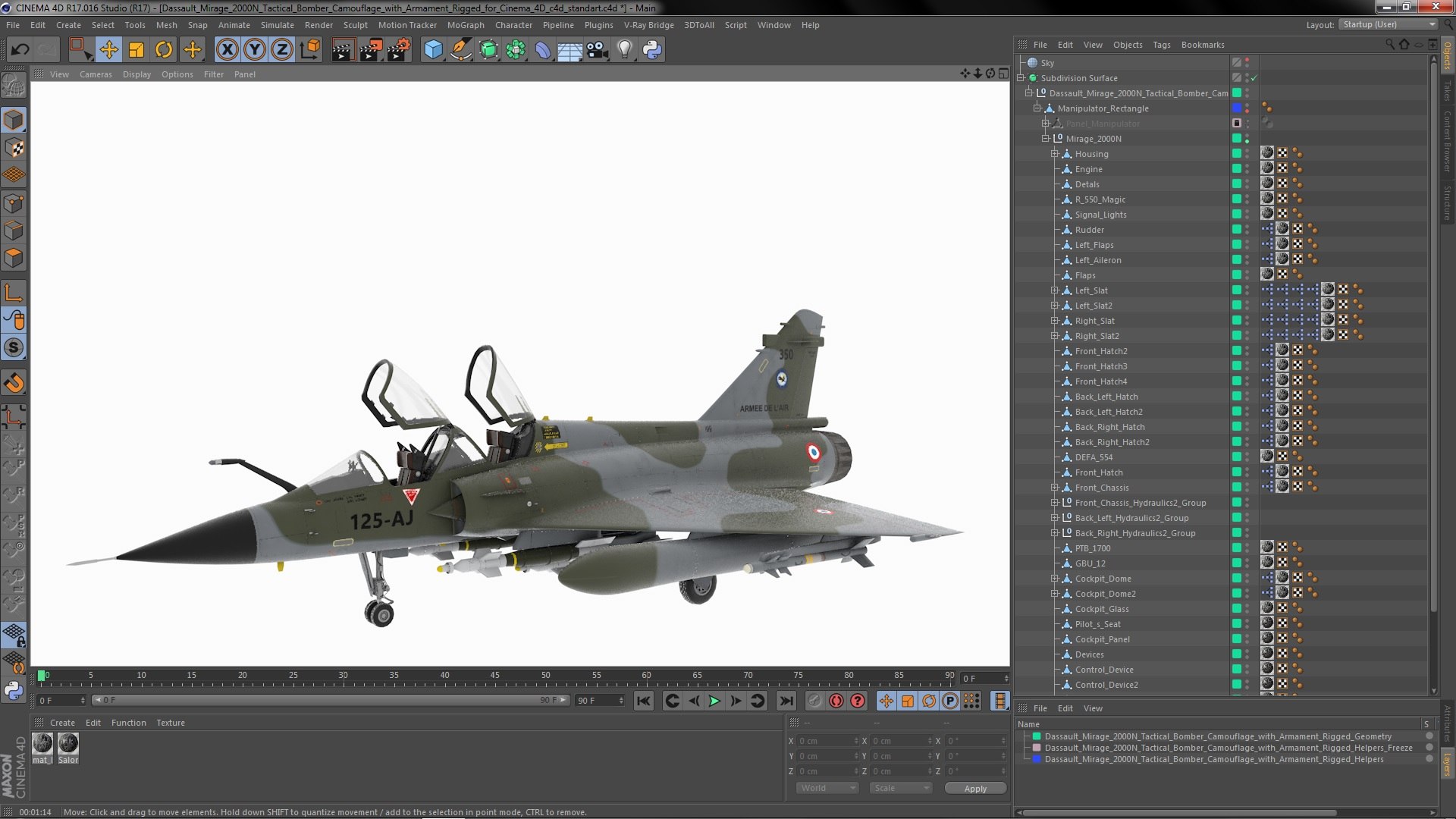The height and width of the screenshot is (819, 1456).
Task: Expand the Front_Chassis object
Action: pos(1054,488)
